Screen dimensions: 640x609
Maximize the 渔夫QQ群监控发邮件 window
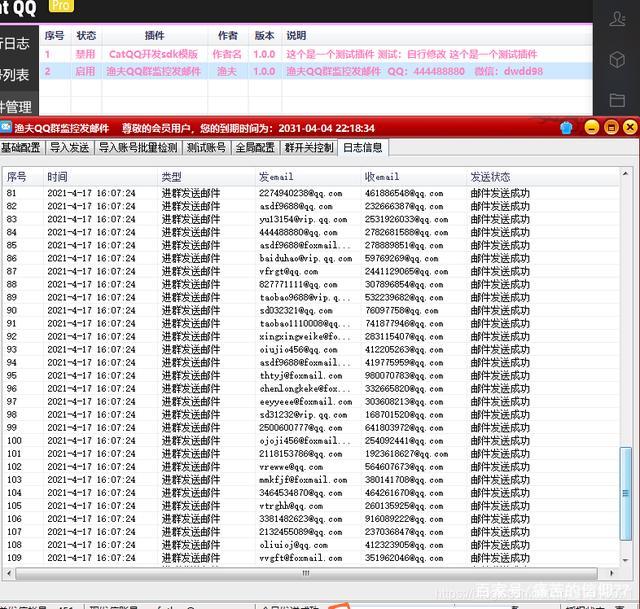pyautogui.click(x=611, y=128)
